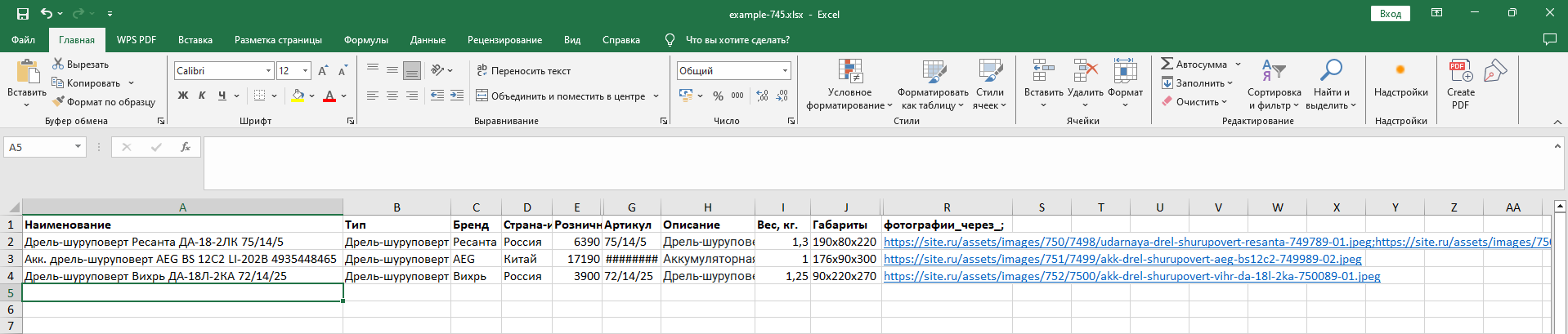Switch to Данные ribbon tab
The image size is (1568, 334).
428,39
